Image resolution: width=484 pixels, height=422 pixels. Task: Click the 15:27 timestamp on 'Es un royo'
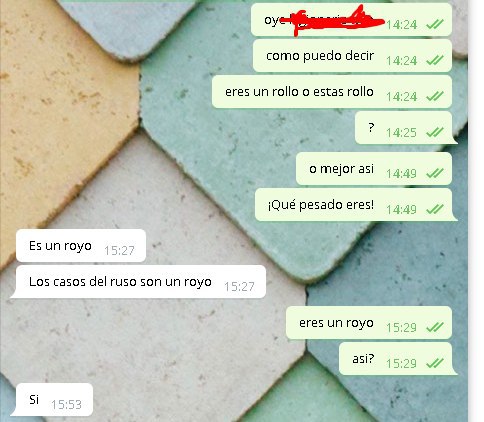[119, 250]
